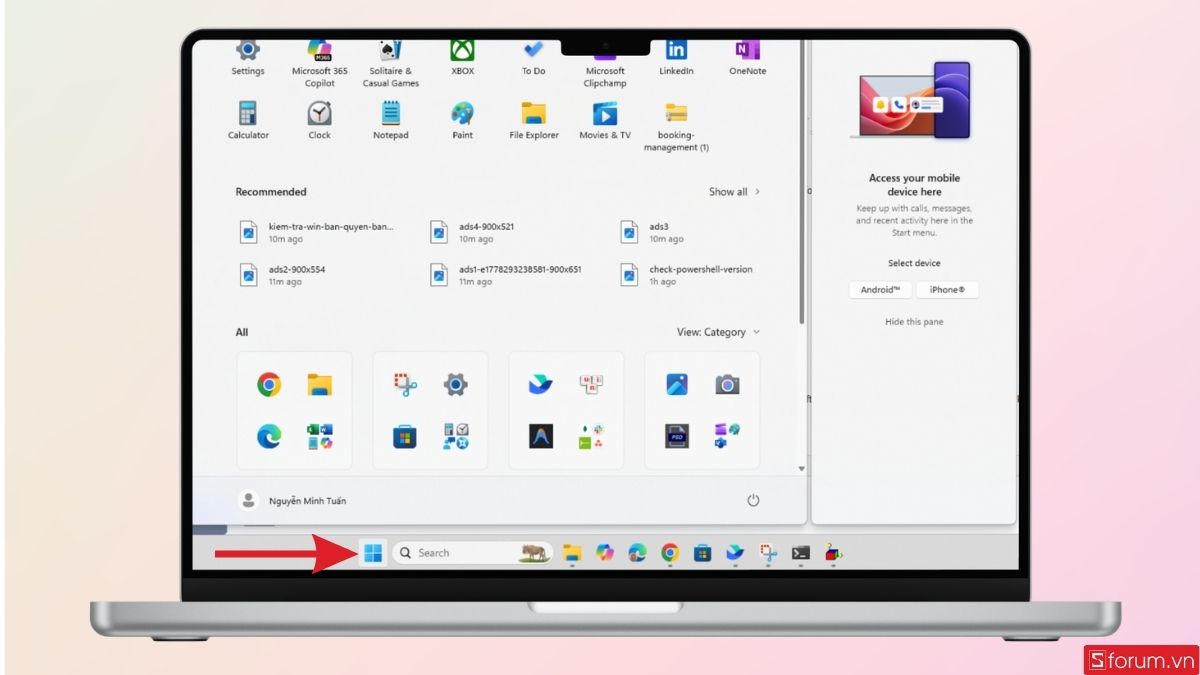Click the taskbar Search box
This screenshot has height=675, width=1200.
[472, 553]
